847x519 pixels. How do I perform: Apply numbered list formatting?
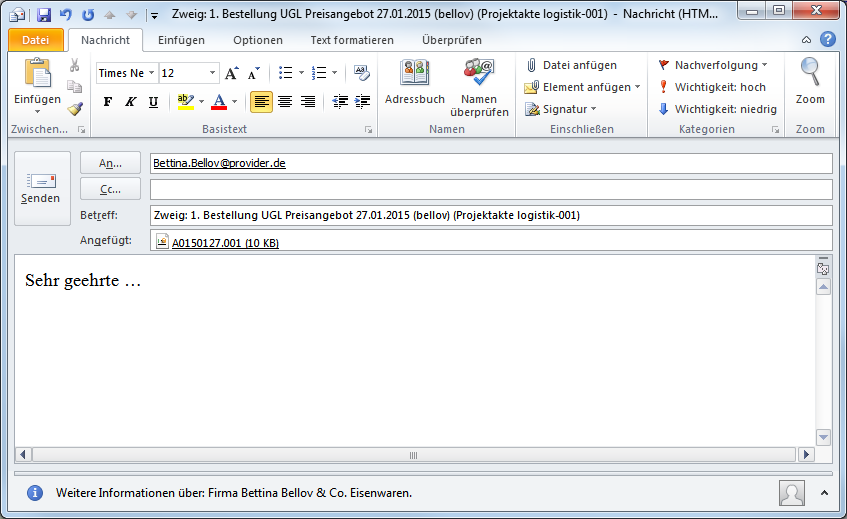click(x=319, y=73)
